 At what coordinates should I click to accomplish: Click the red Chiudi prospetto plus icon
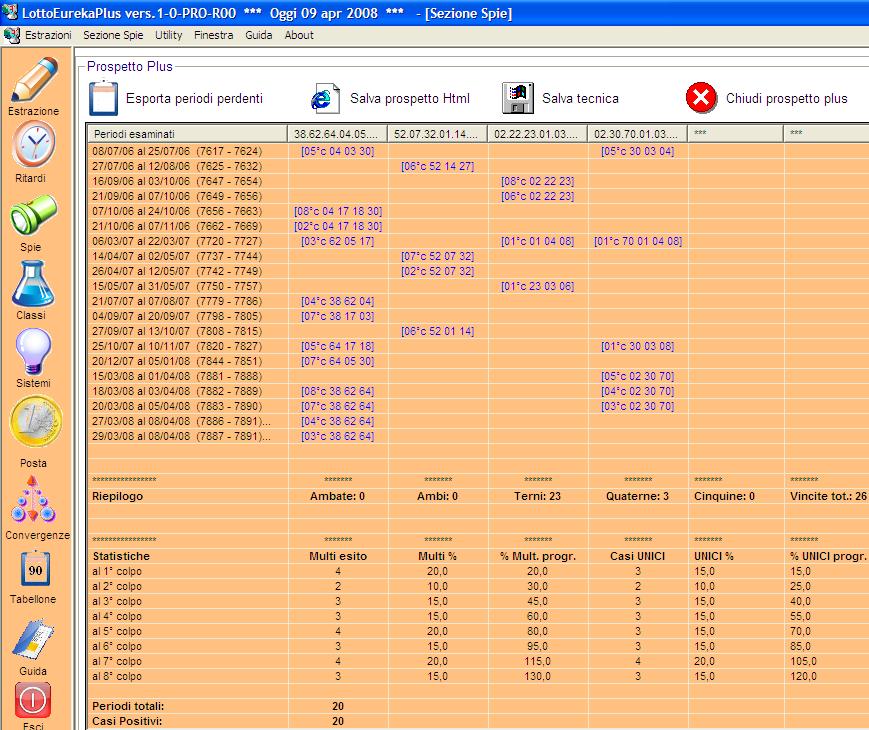(x=701, y=98)
